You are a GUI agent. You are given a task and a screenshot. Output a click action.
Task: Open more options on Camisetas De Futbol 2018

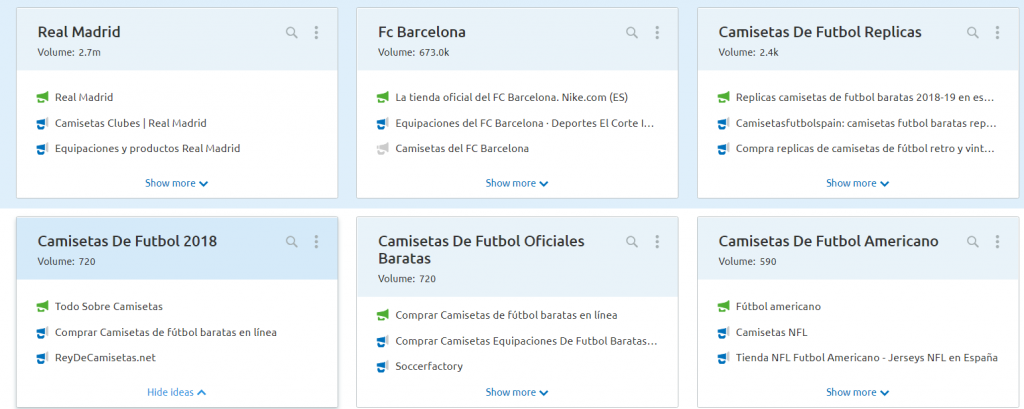tap(316, 242)
